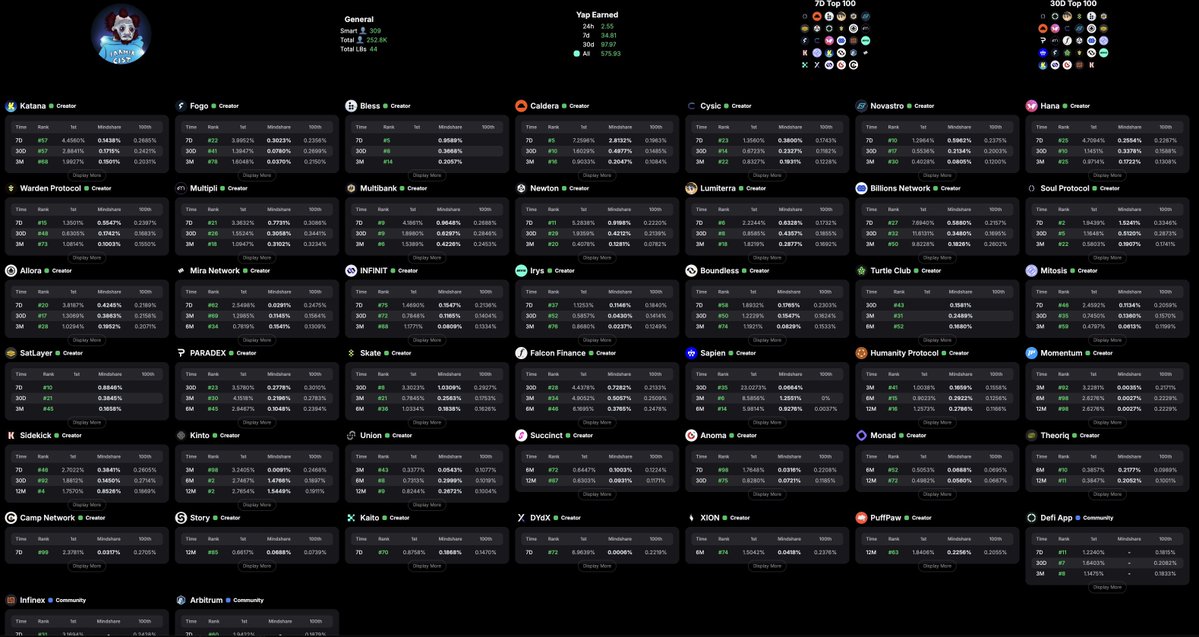1199x637 pixels.
Task: Click the SatLayer project icon
Action: [x=11, y=353]
